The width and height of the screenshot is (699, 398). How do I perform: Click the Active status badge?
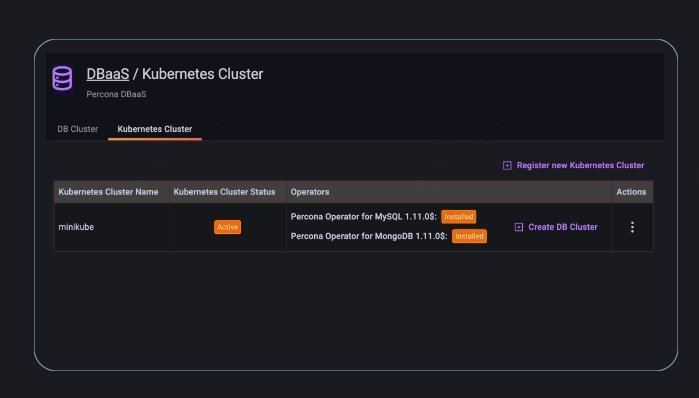point(227,227)
